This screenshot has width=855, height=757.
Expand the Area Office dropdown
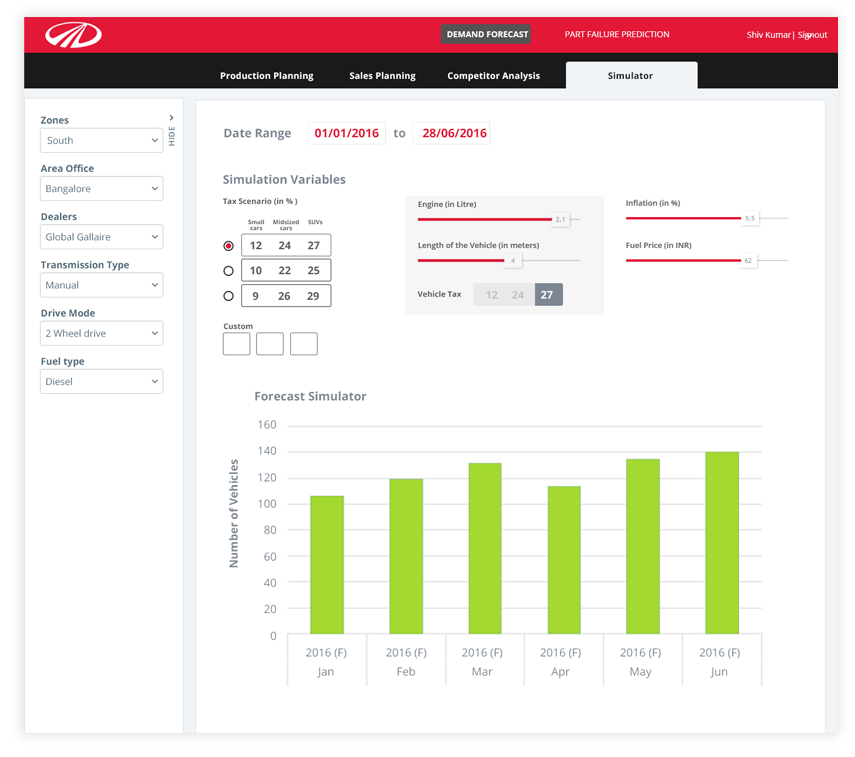pyautogui.click(x=101, y=189)
